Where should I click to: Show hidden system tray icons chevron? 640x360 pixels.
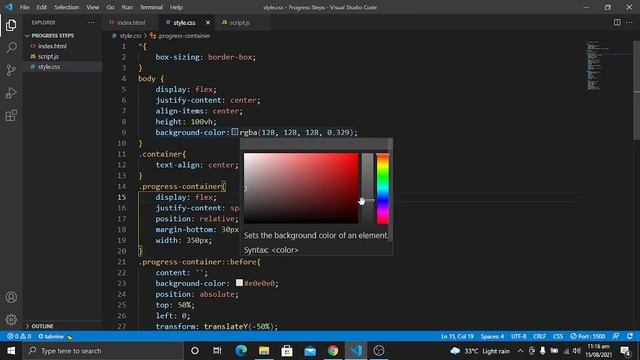[x=520, y=351]
